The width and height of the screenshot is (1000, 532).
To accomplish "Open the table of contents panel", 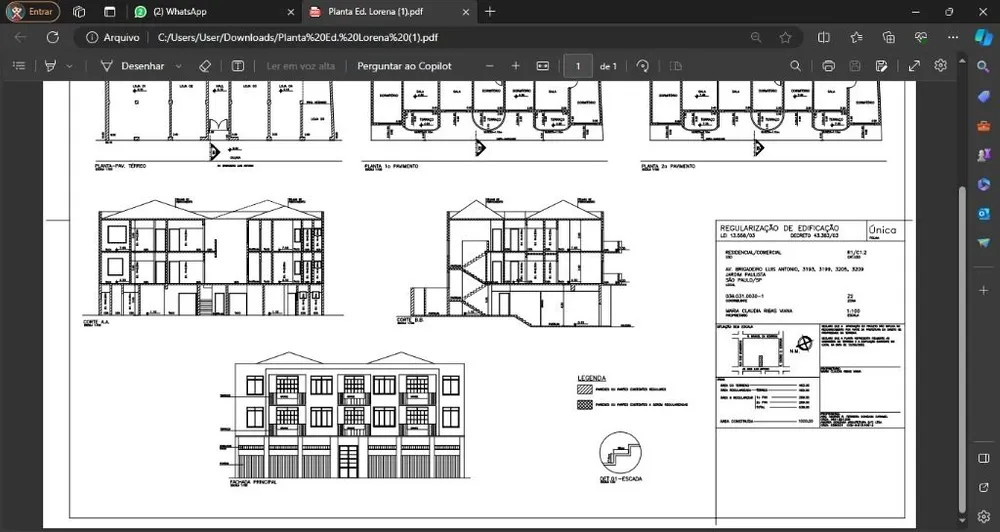I will click(19, 66).
